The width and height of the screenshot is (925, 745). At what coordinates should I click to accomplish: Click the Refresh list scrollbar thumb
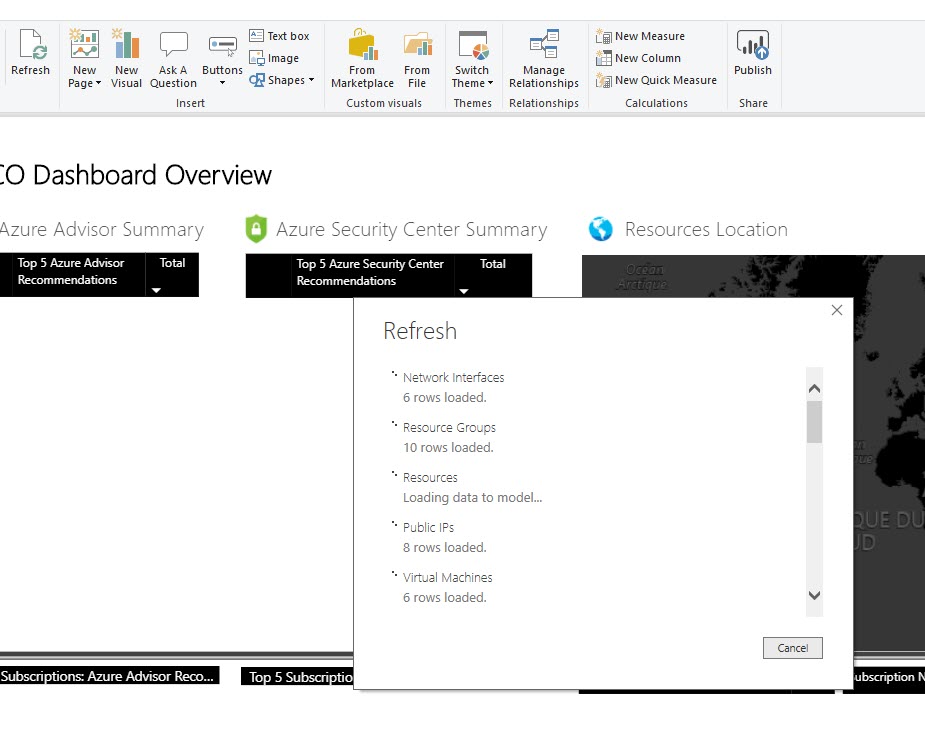(x=814, y=422)
